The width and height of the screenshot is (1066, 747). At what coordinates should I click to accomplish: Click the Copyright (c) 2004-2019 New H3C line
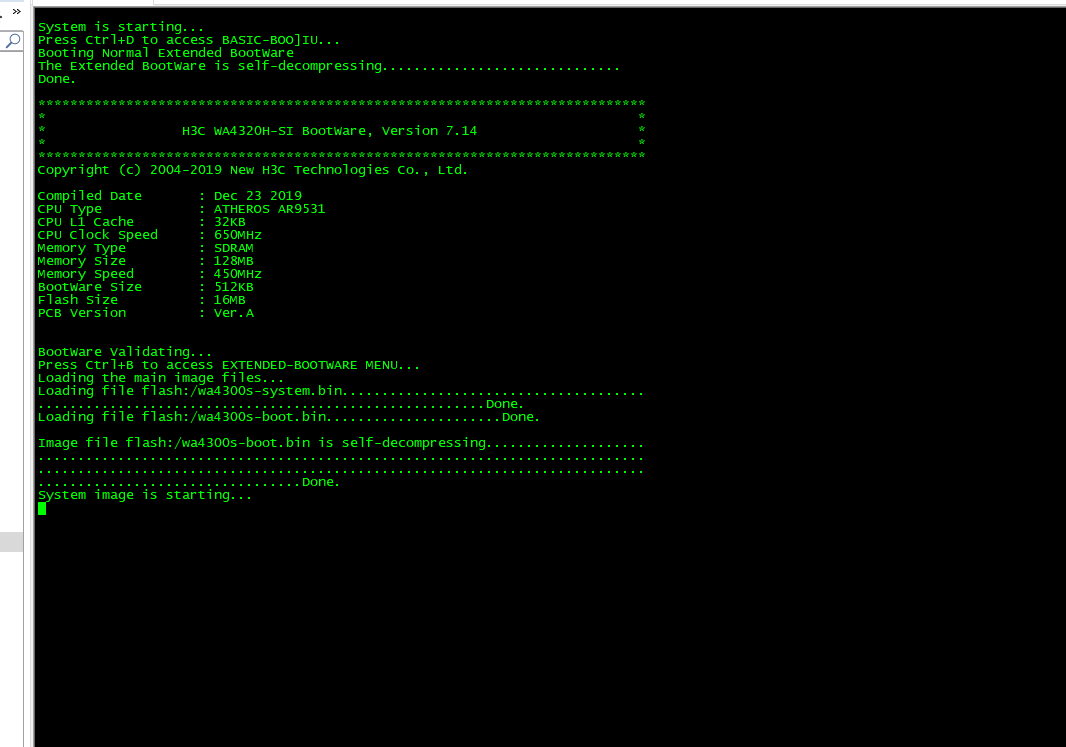(253, 170)
